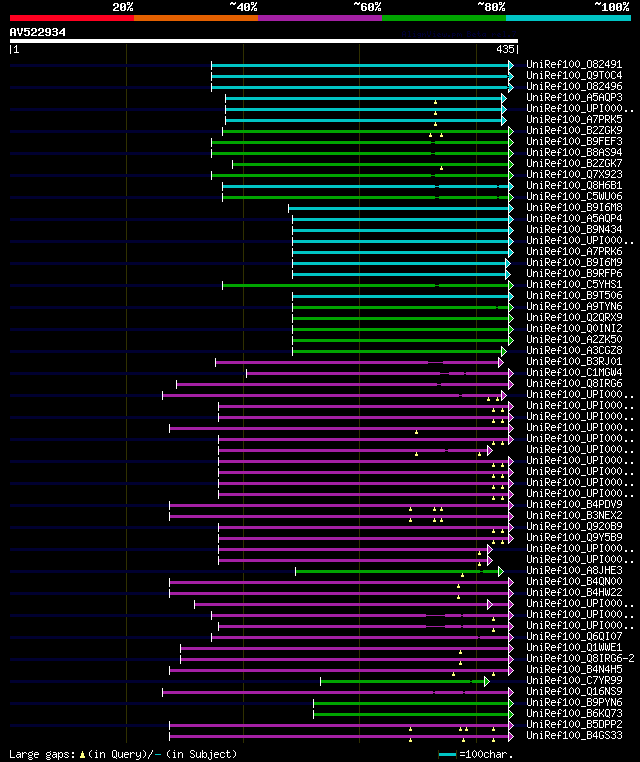This screenshot has height=762, width=640.
Task: Select hit label UniRef100_A9TYN6
Action: coord(574,306)
